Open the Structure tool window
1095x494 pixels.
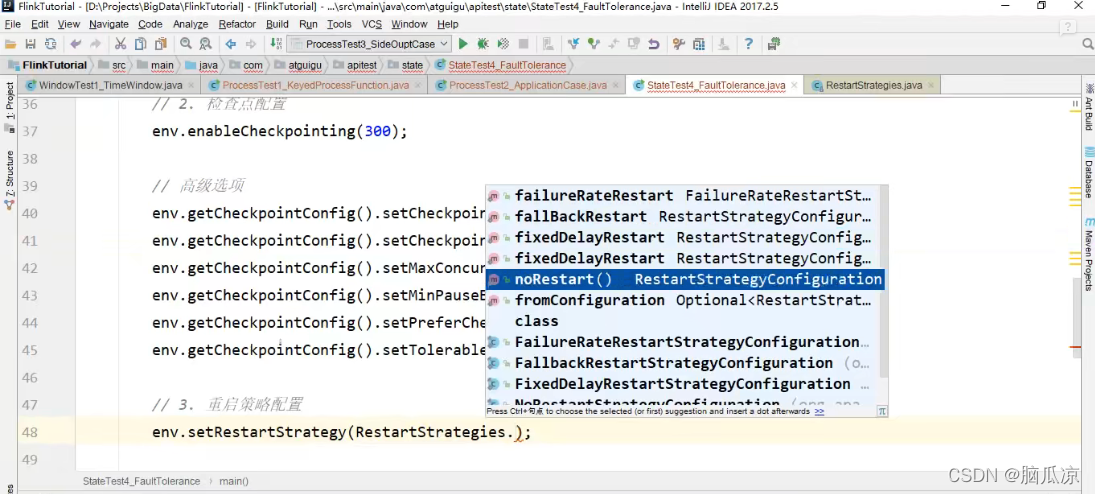tap(10, 179)
